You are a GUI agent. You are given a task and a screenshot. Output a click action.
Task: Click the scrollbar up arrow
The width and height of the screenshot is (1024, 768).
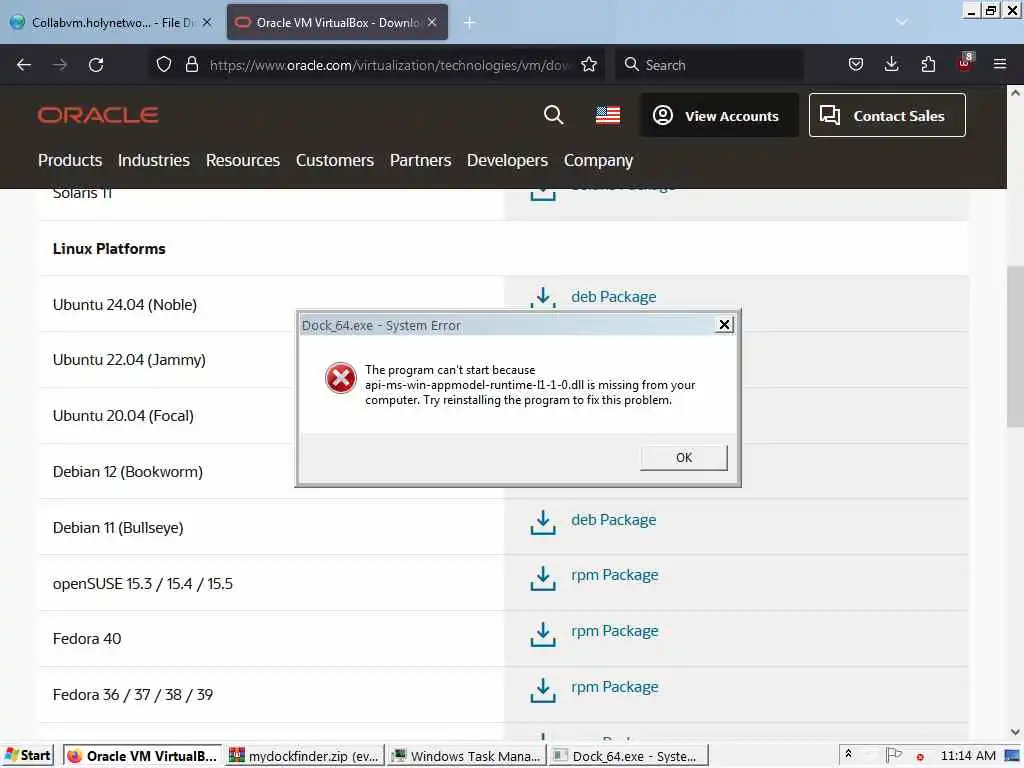[1015, 93]
